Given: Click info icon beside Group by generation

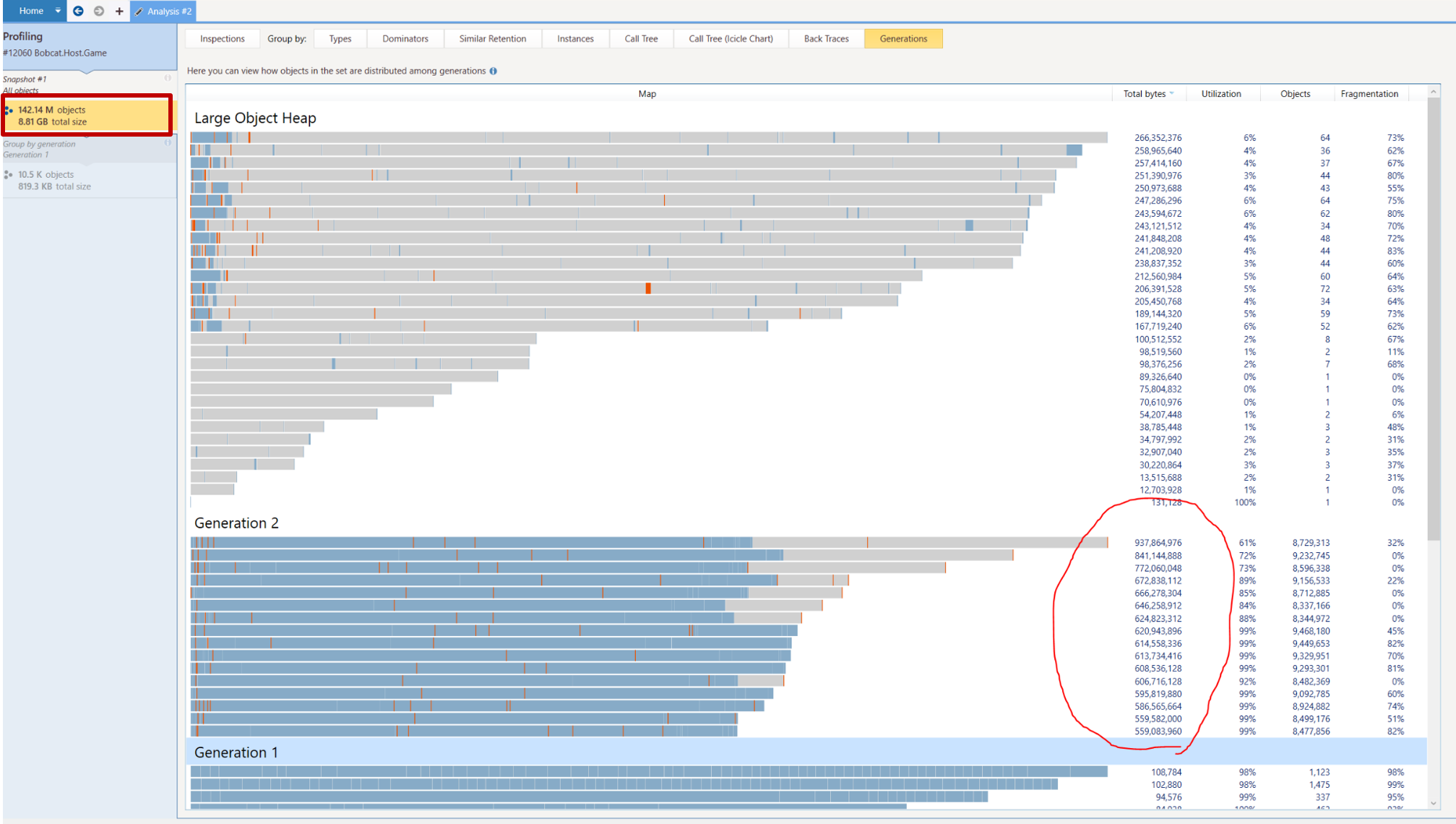Looking at the screenshot, I should pos(168,143).
